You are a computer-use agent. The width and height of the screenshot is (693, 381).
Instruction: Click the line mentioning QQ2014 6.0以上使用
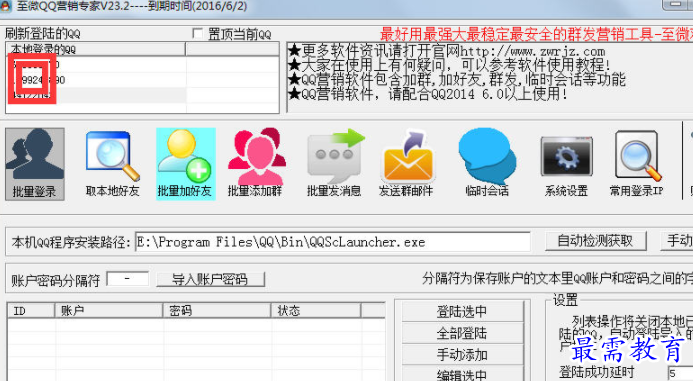(428, 94)
